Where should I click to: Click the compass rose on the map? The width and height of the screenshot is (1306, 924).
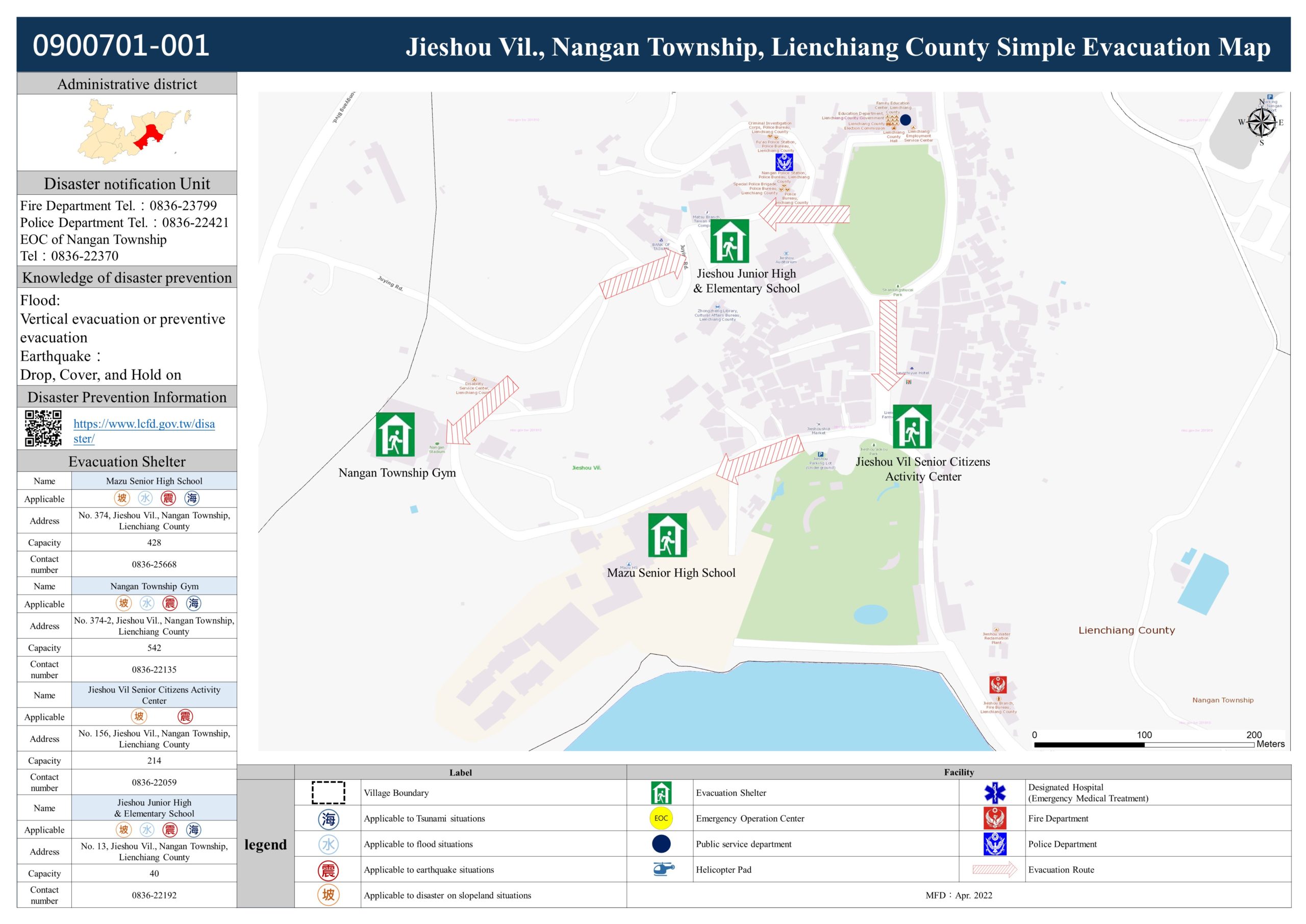coord(1261,122)
